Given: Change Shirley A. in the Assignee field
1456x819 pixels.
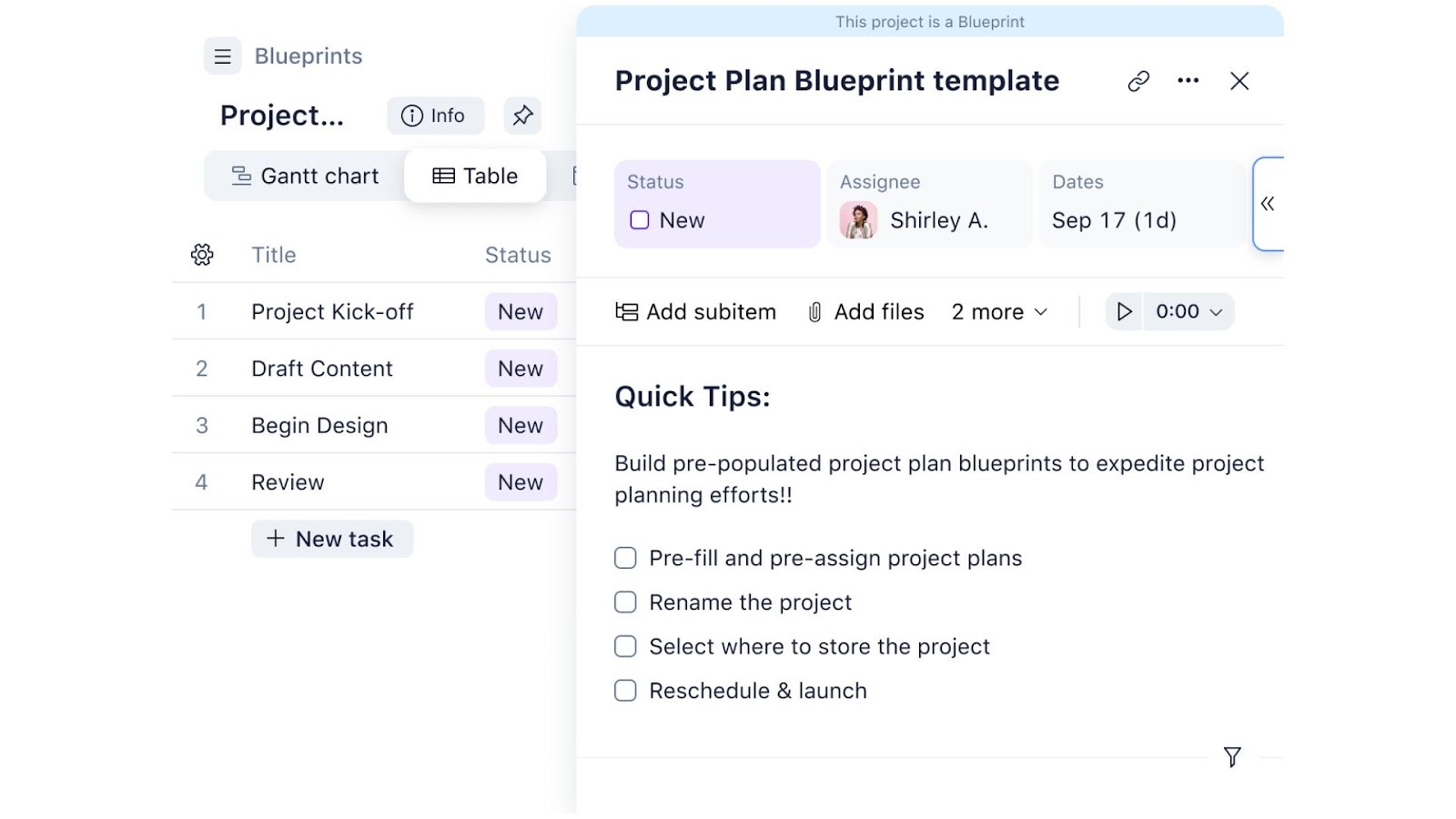Looking at the screenshot, I should coord(937,219).
